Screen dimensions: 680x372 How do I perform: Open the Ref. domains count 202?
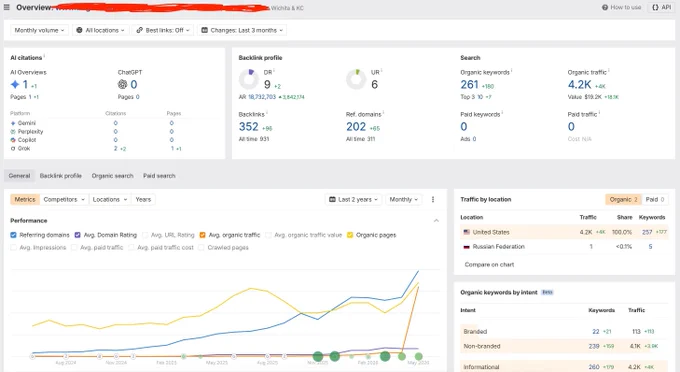coord(356,127)
